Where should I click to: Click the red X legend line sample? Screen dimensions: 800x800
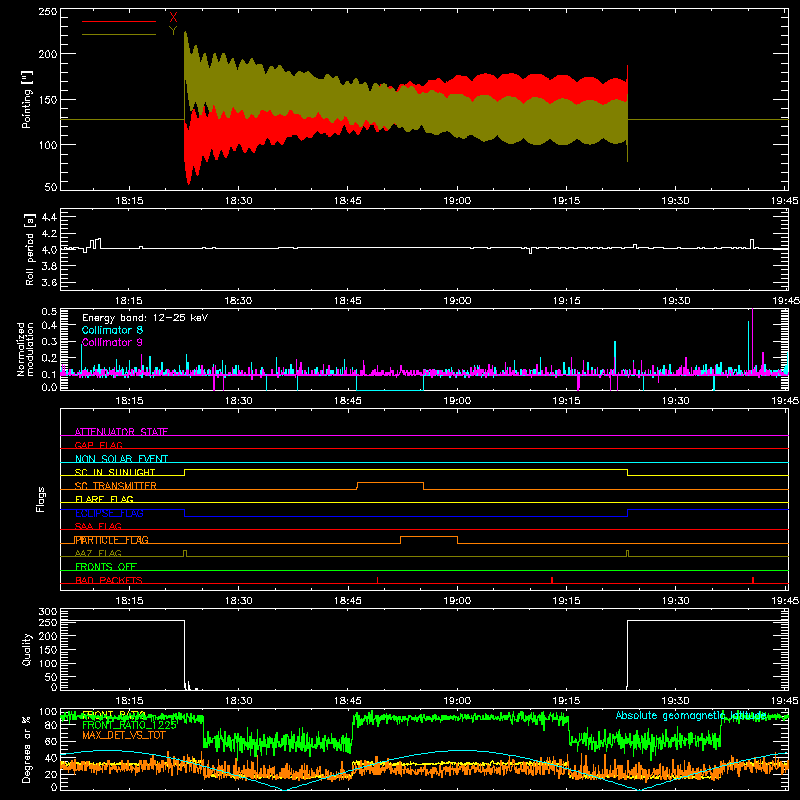pyautogui.click(x=119, y=21)
